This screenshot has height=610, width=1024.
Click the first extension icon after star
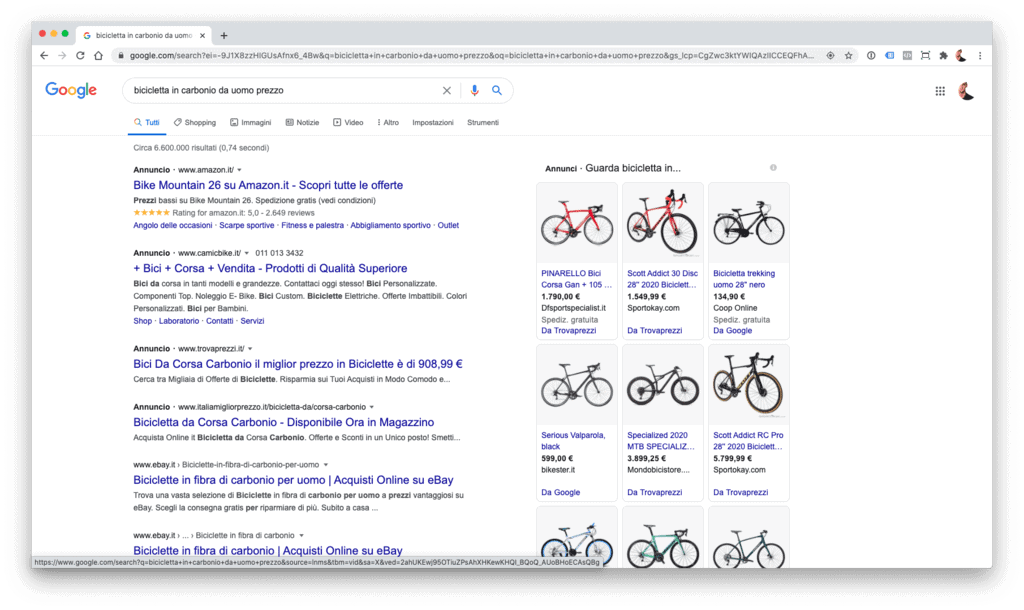pyautogui.click(x=871, y=56)
